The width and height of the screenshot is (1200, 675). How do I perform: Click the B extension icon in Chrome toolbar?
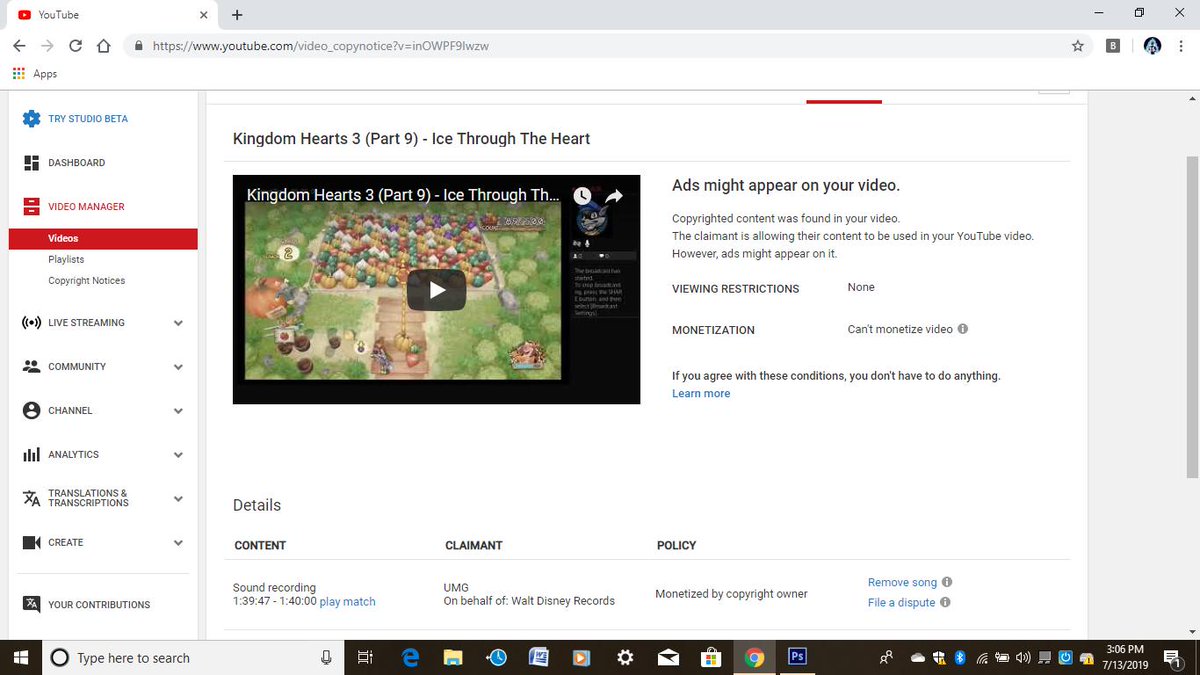pos(1113,46)
